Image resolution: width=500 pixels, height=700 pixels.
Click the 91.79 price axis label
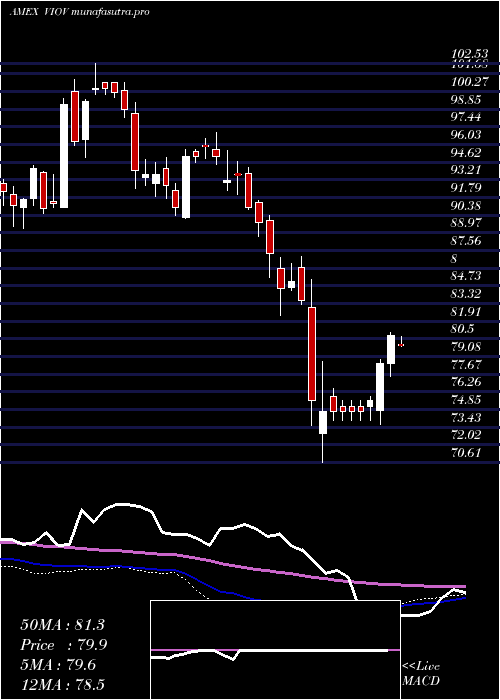pyautogui.click(x=467, y=188)
